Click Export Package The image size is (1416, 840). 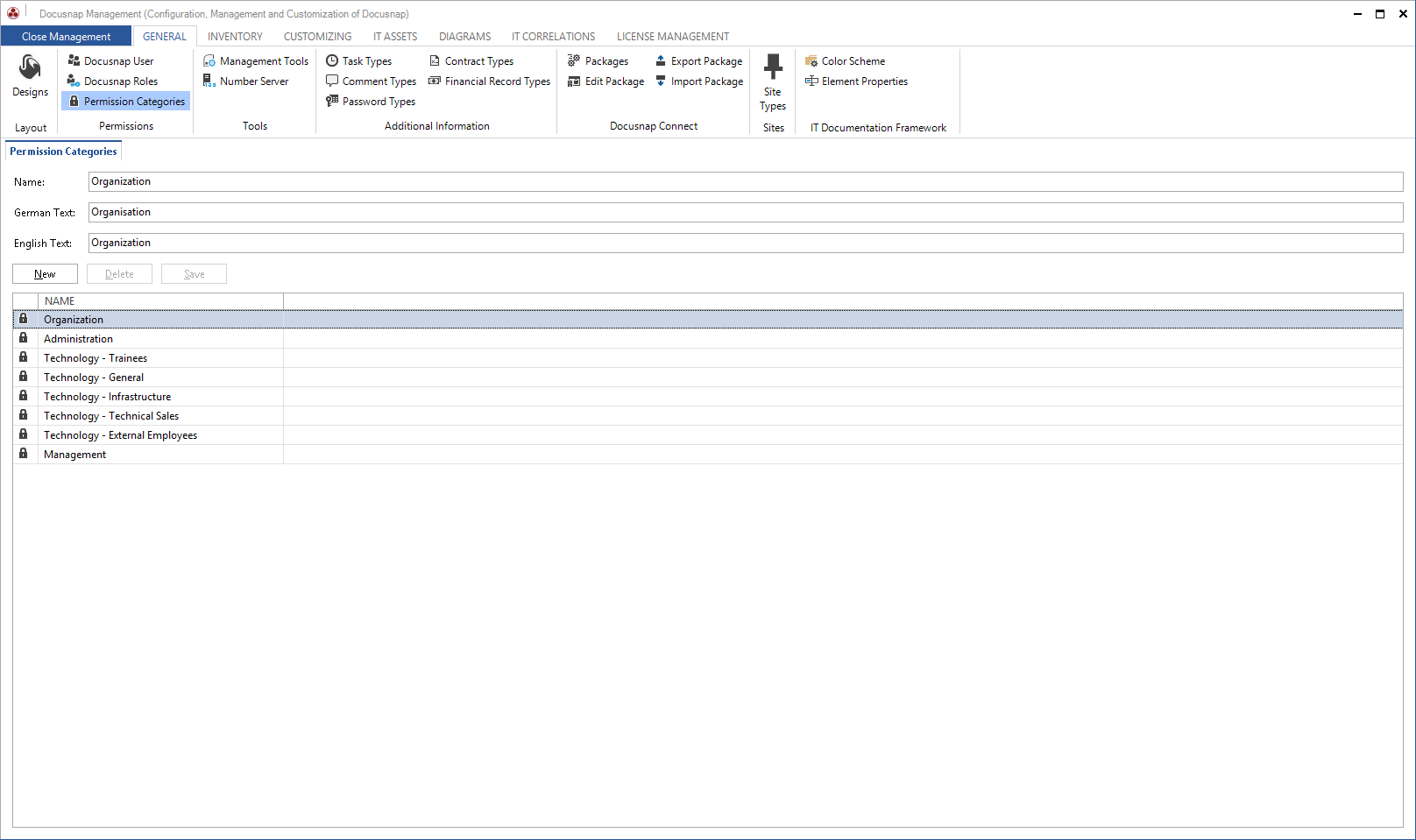click(x=698, y=61)
